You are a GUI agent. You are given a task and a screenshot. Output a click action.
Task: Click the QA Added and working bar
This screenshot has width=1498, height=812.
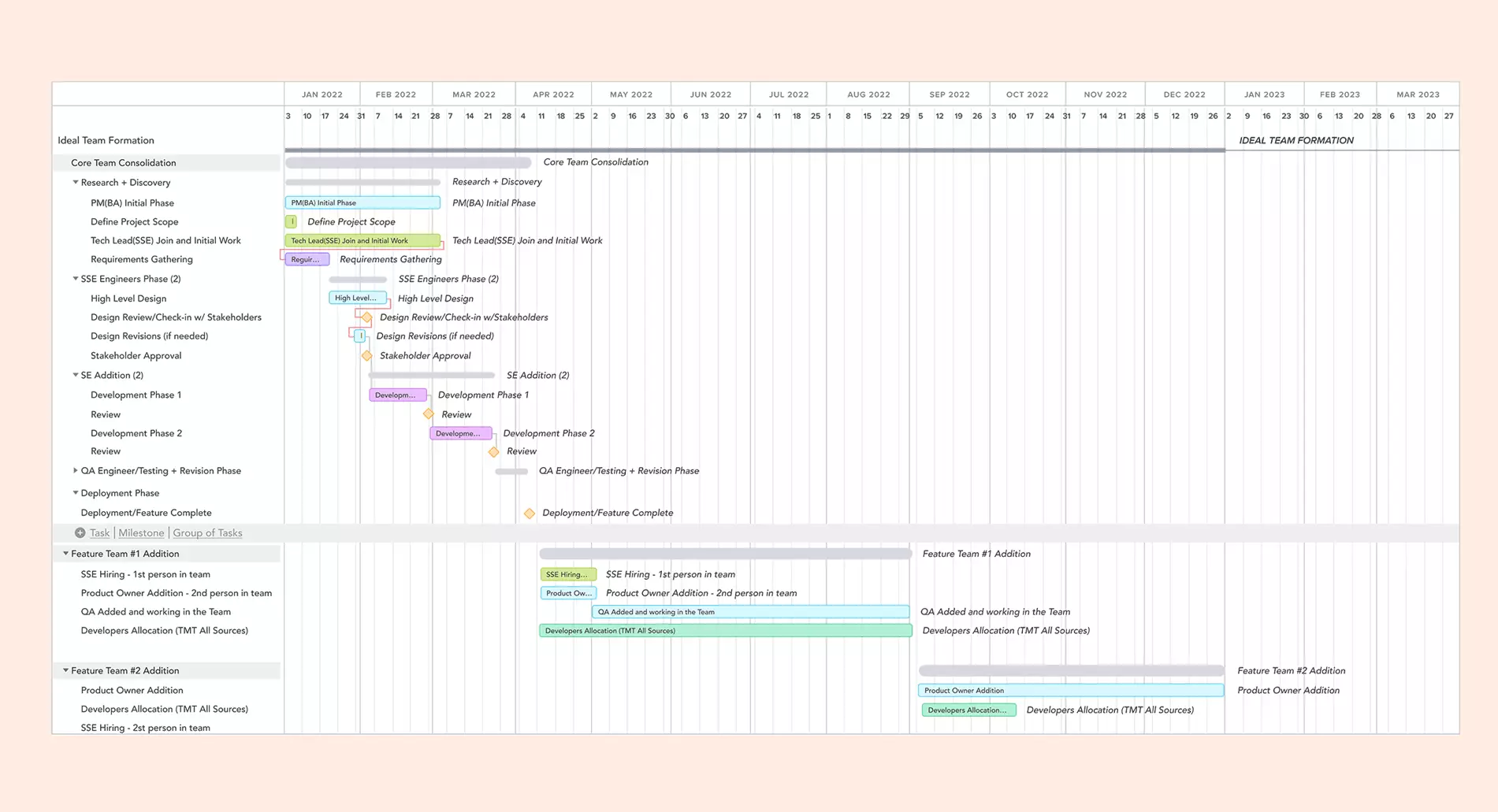[749, 612]
